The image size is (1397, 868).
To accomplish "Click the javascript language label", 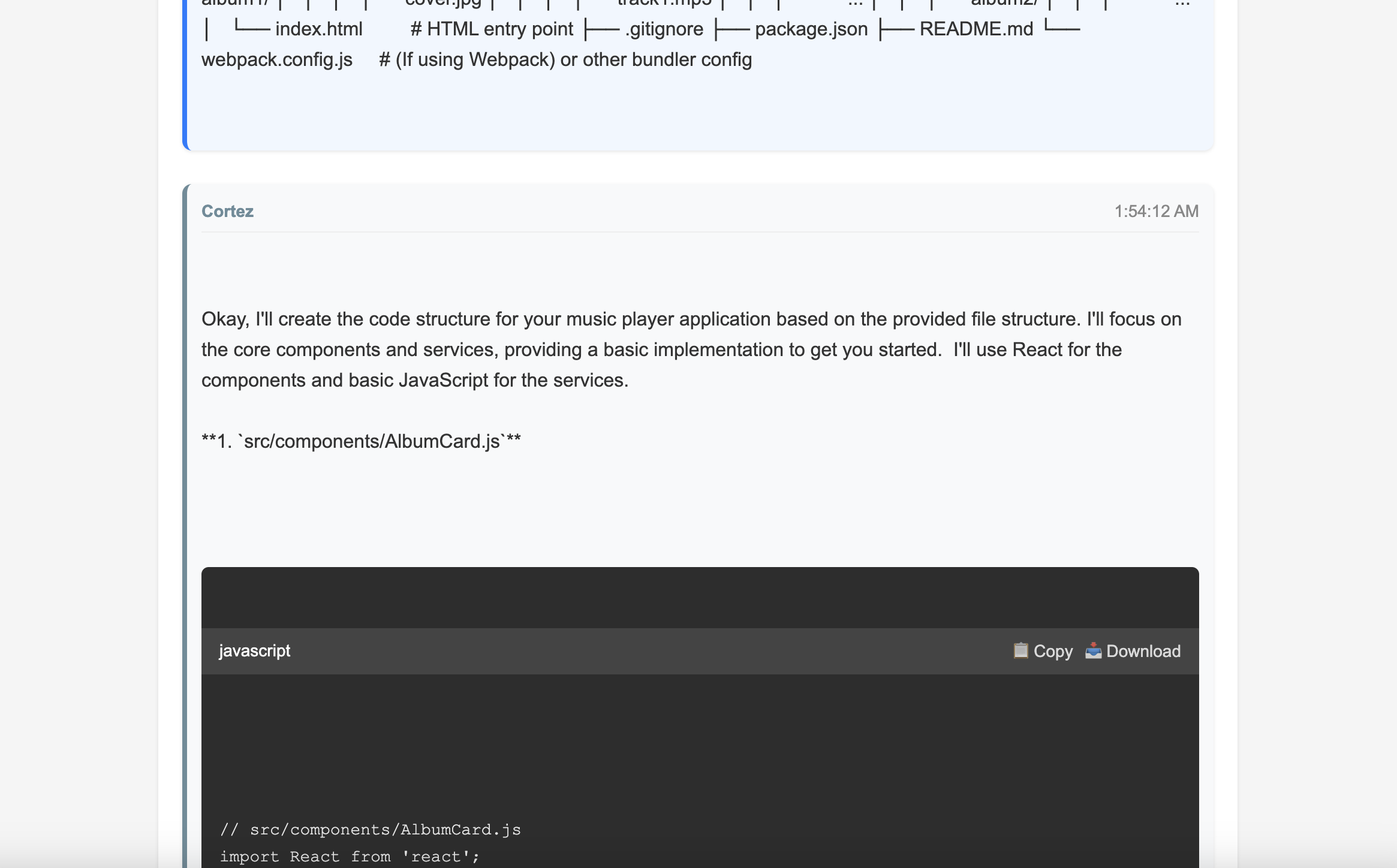I will click(x=254, y=651).
